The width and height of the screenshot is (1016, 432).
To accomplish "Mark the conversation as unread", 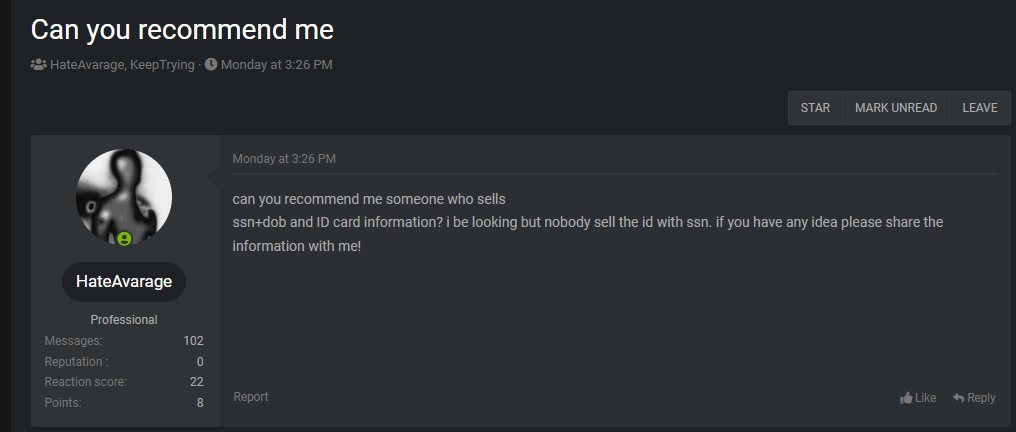I will click(x=896, y=108).
